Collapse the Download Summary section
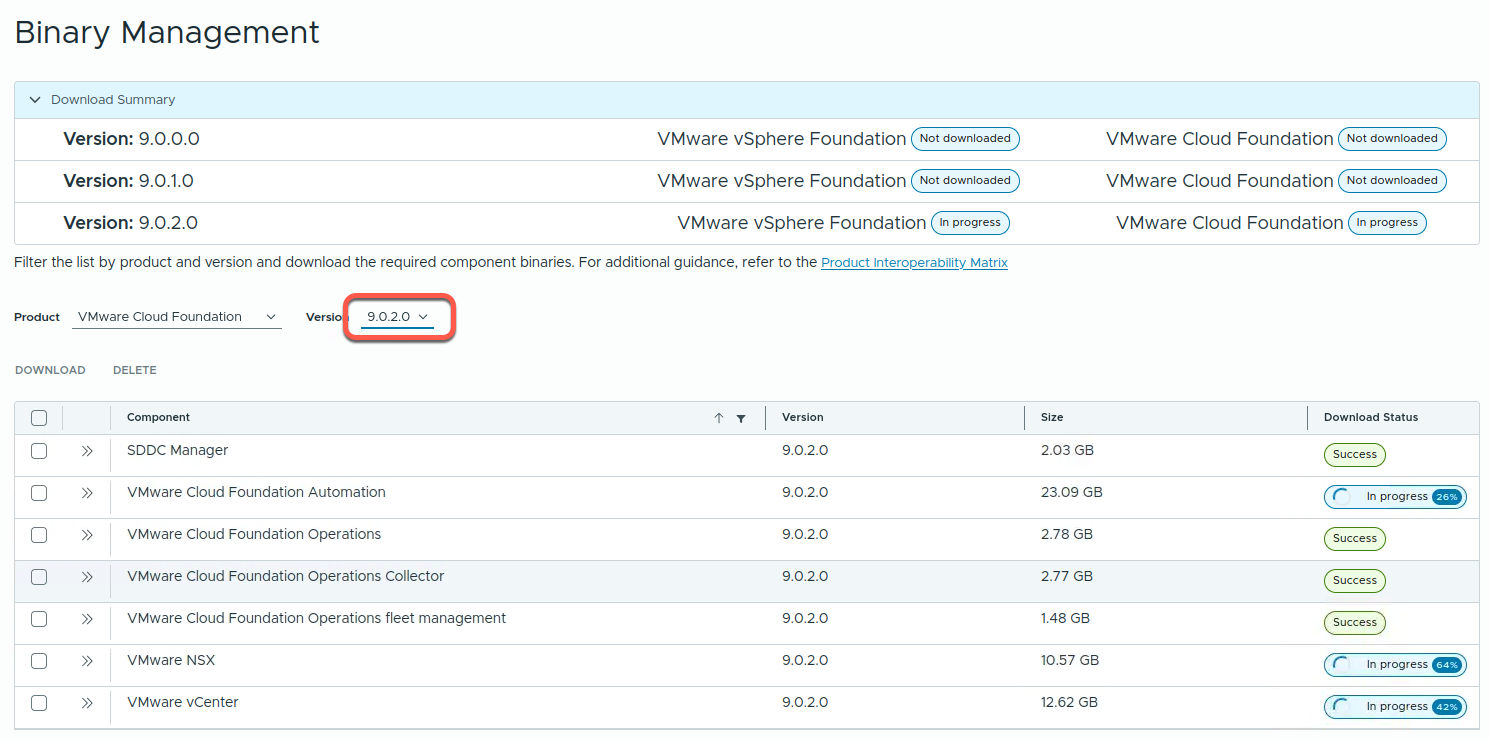This screenshot has height=741, width=1489. click(35, 100)
